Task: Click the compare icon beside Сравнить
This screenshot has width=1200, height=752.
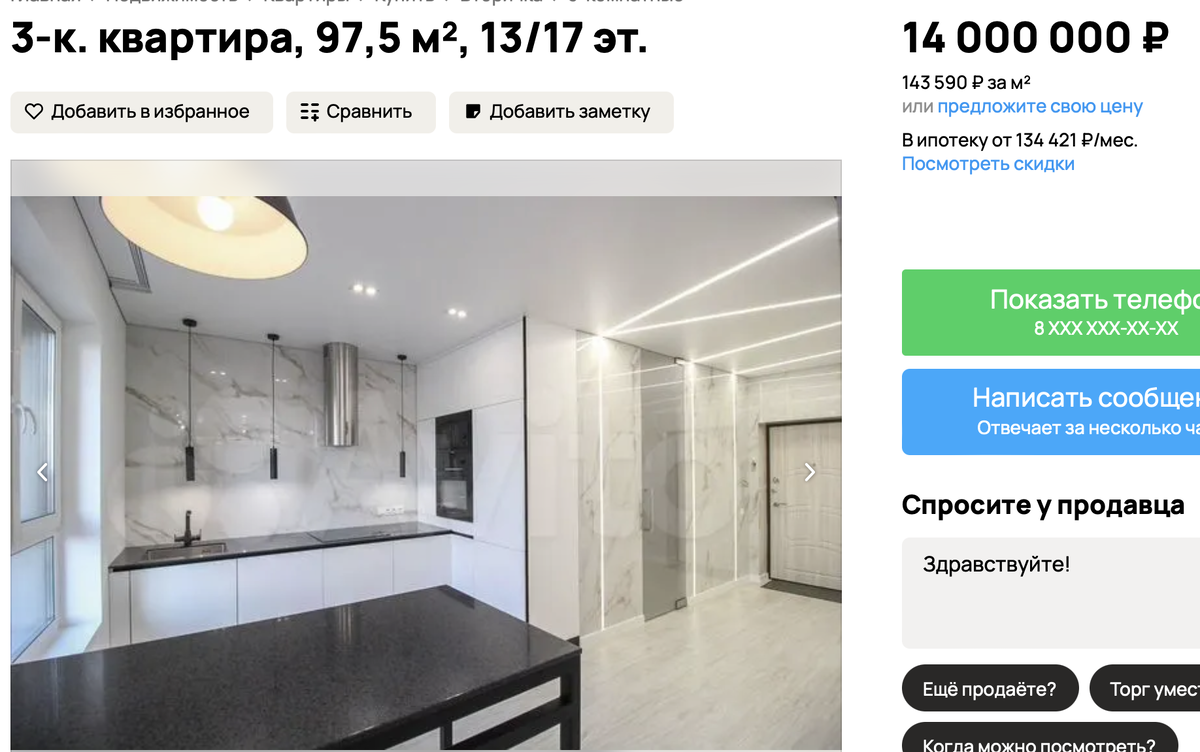Action: coord(309,112)
